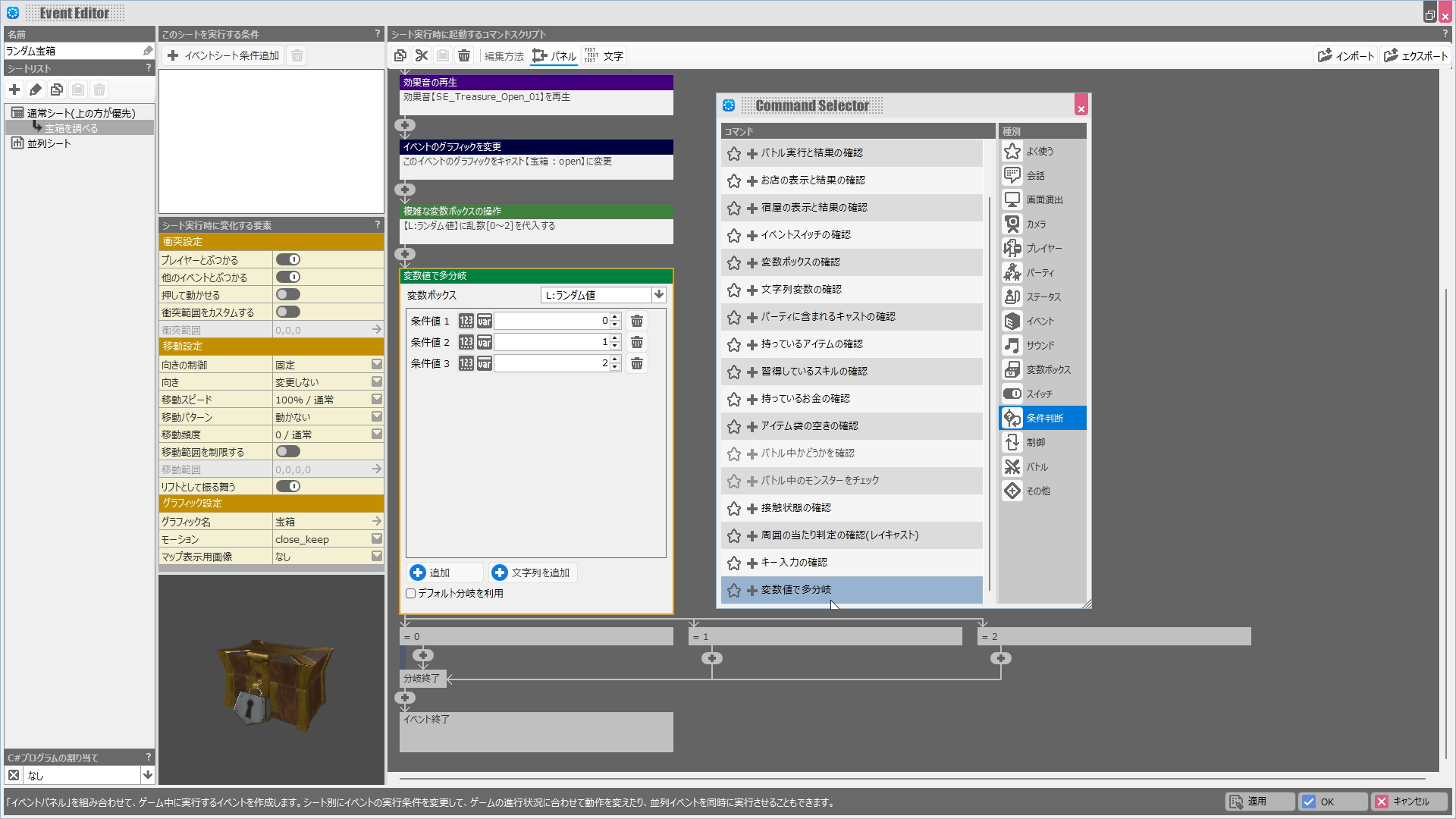1456x819 pixels.
Task: Click the キャンセル button
Action: (x=1410, y=802)
